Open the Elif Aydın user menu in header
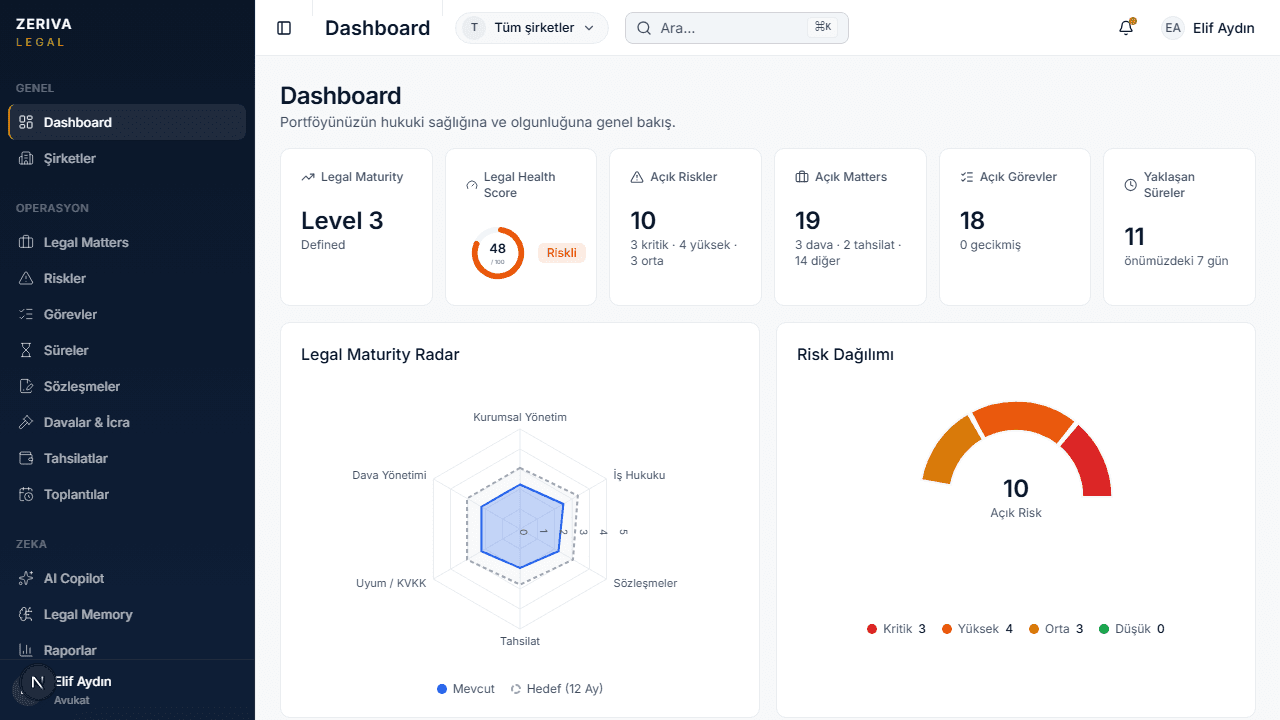The width and height of the screenshot is (1280, 720). (1208, 28)
